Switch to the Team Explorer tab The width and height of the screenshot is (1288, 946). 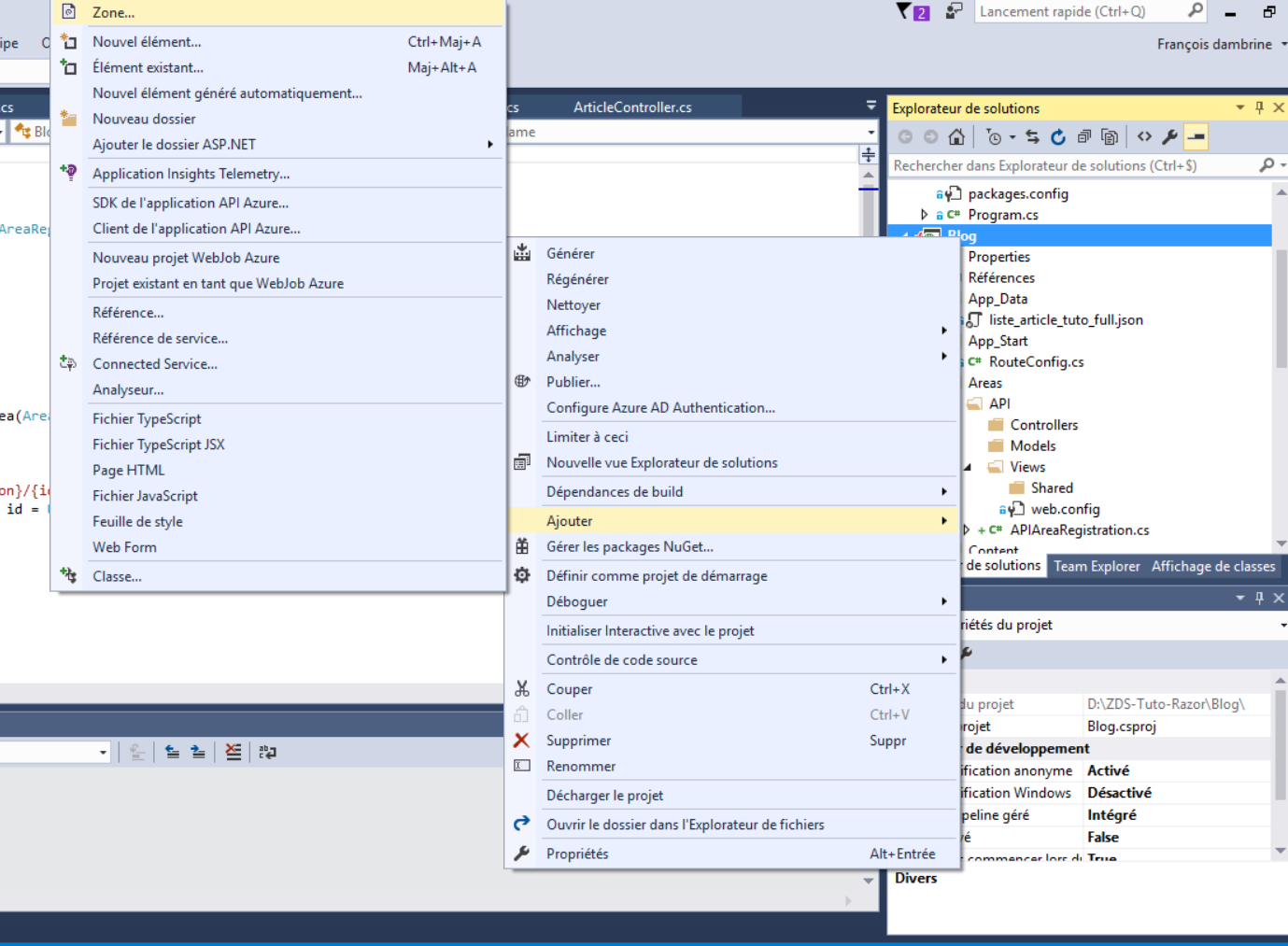1097,567
